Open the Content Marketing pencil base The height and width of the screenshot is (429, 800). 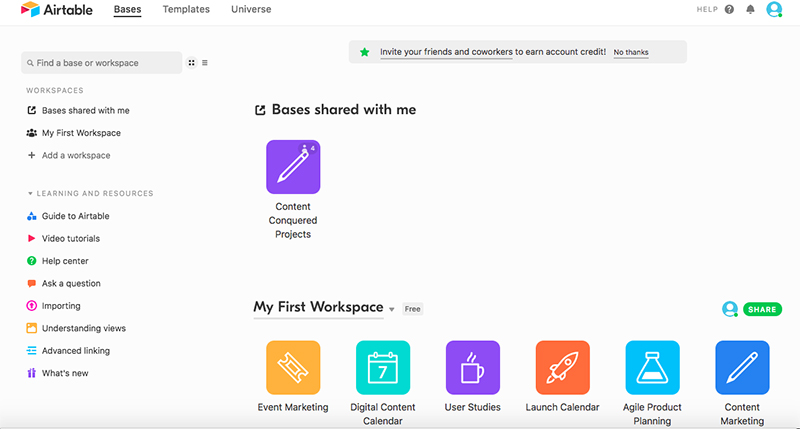point(742,367)
